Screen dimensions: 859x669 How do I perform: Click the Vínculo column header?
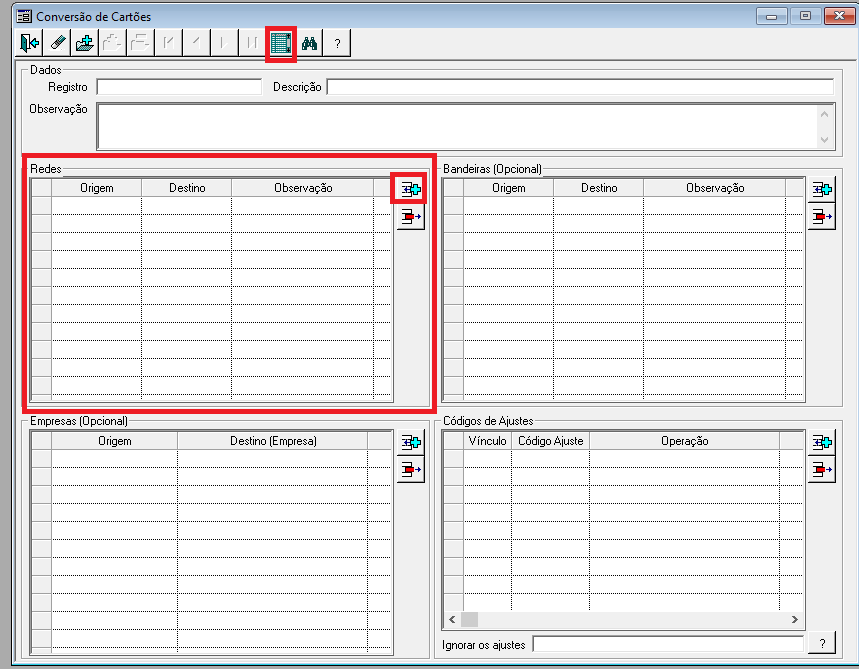[488, 441]
